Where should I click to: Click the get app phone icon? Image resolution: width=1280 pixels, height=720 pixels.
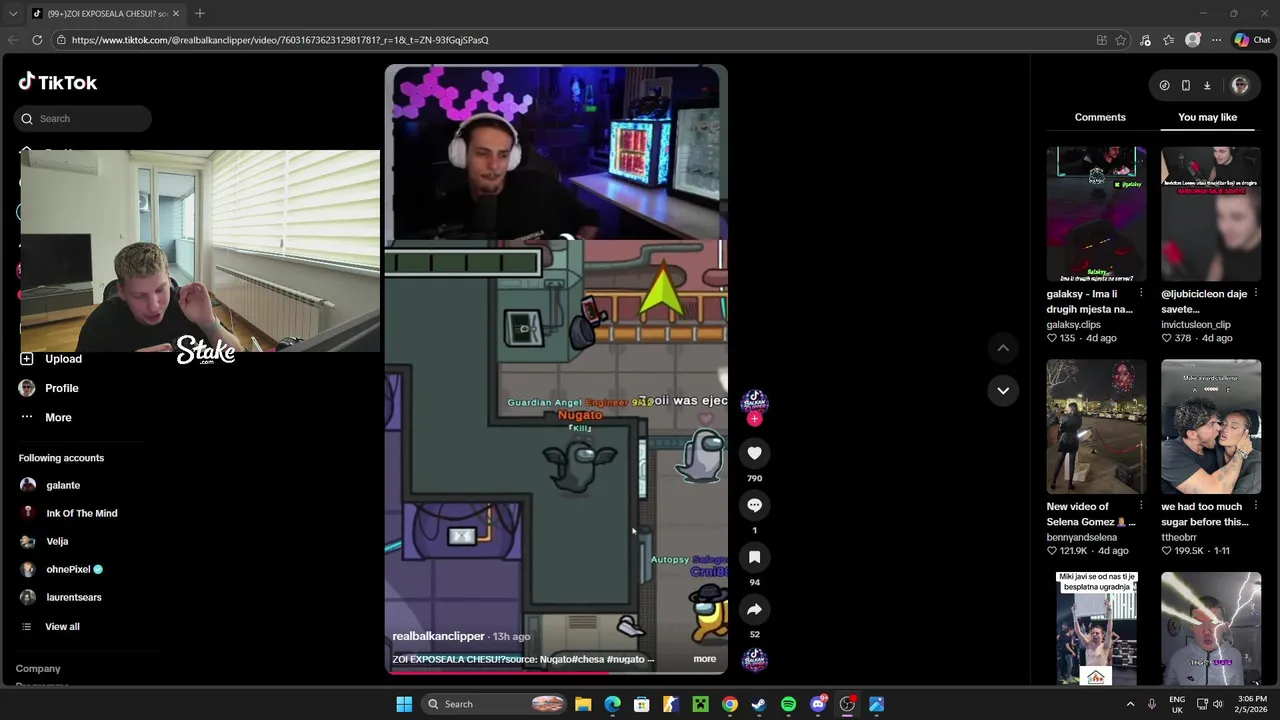point(1186,85)
